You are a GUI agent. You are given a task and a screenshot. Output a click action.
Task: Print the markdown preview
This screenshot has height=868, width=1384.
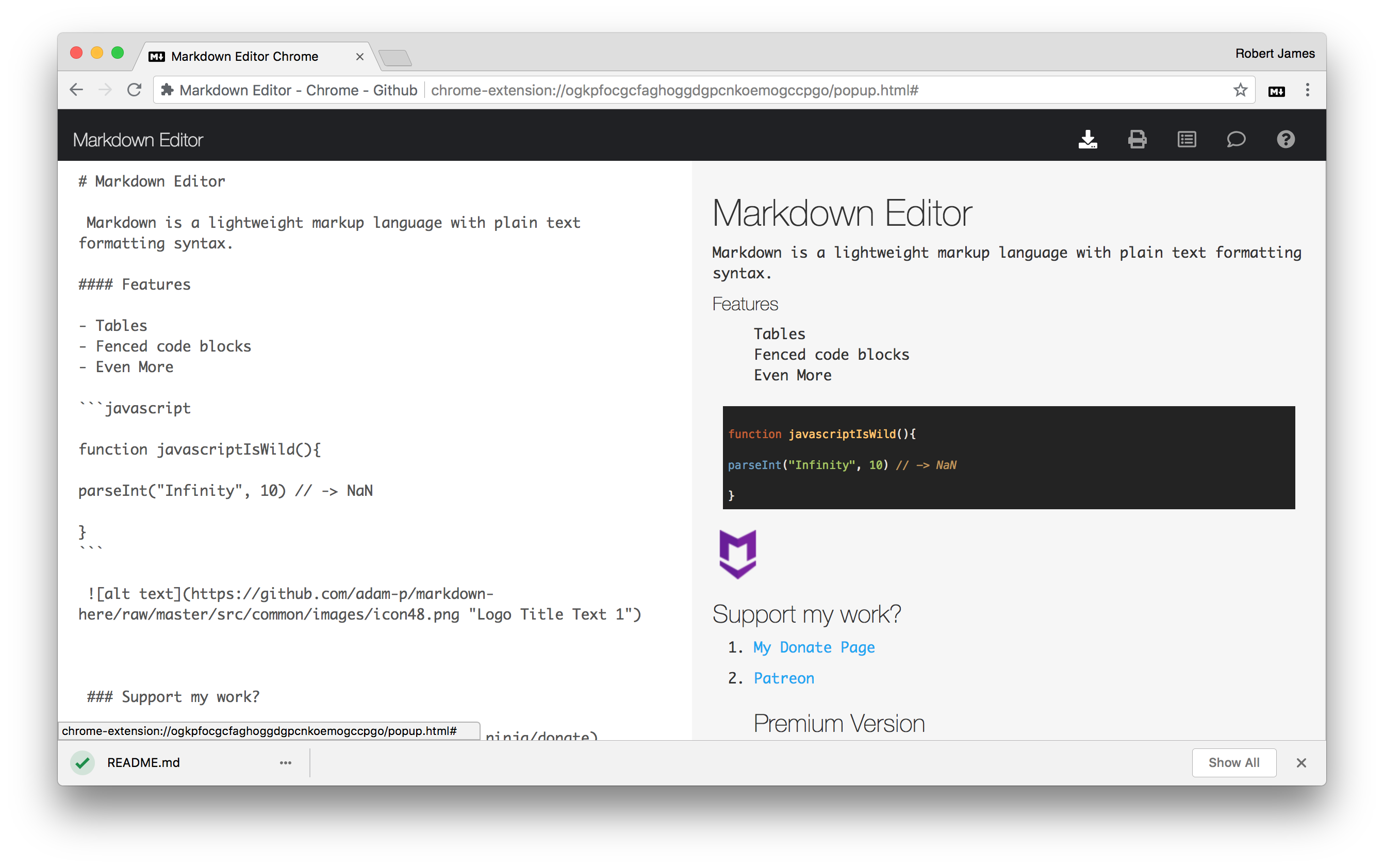pyautogui.click(x=1137, y=139)
